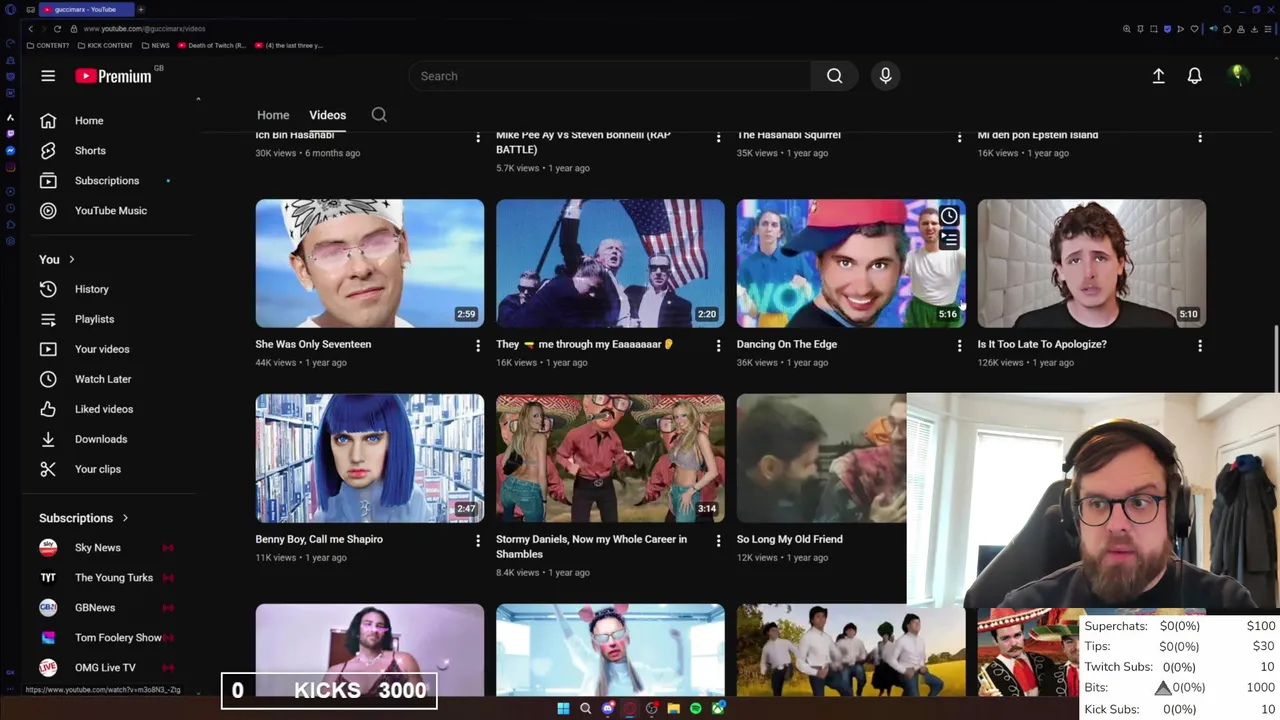Image resolution: width=1280 pixels, height=720 pixels.
Task: Expand the You section chevron
Action: 71,260
